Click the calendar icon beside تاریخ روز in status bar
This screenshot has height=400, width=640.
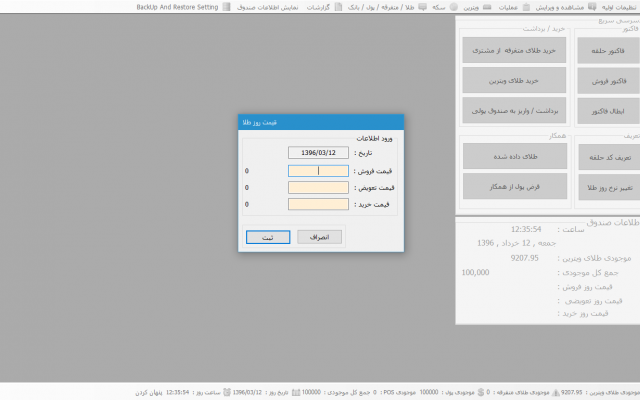[296, 392]
